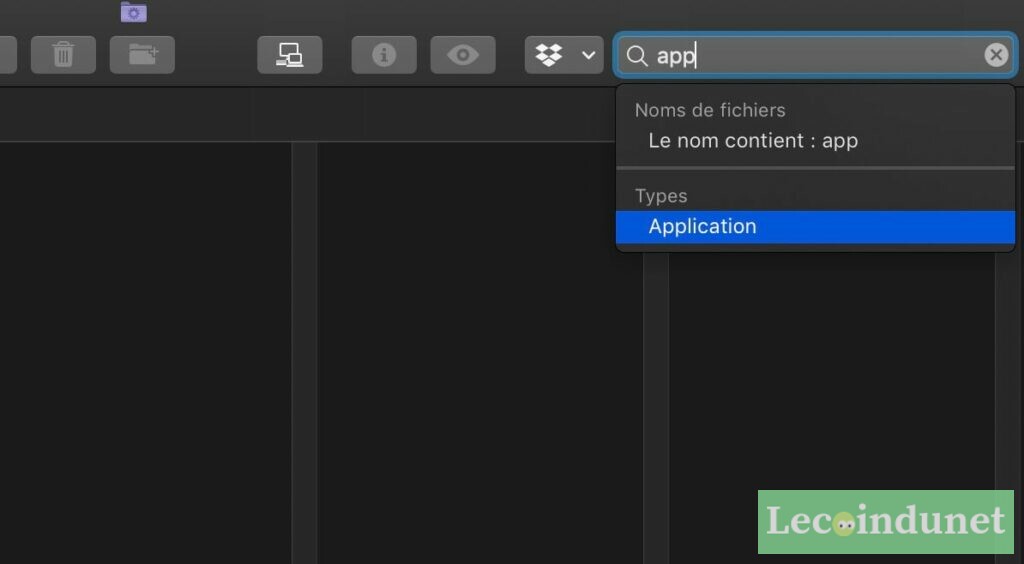Select "Le nom contient : app" suggestion

(x=753, y=141)
